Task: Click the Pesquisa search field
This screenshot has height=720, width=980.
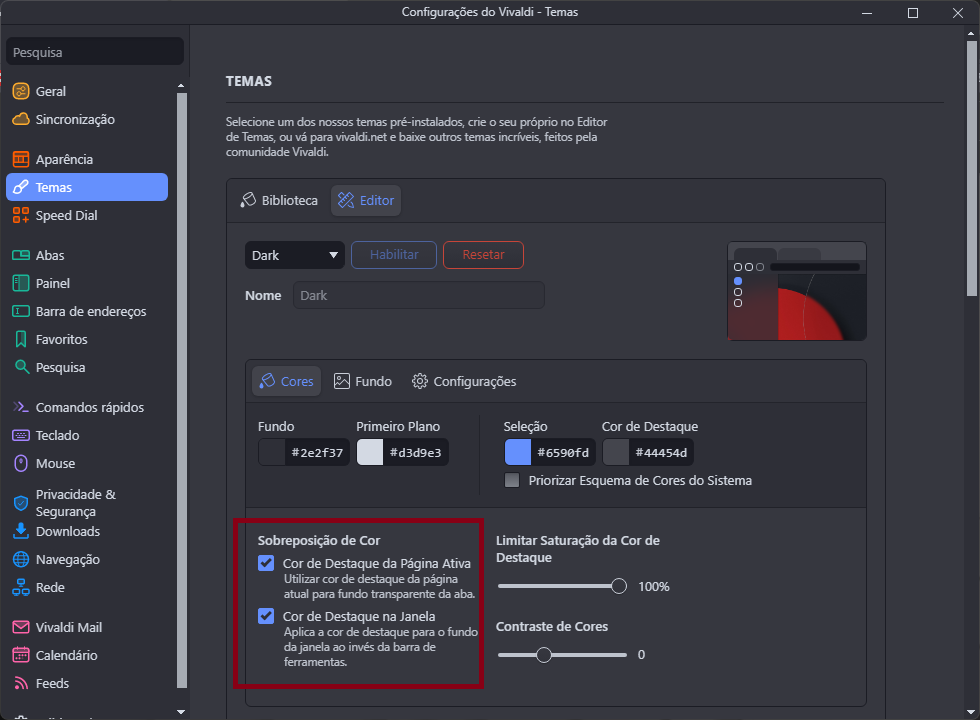Action: click(95, 52)
